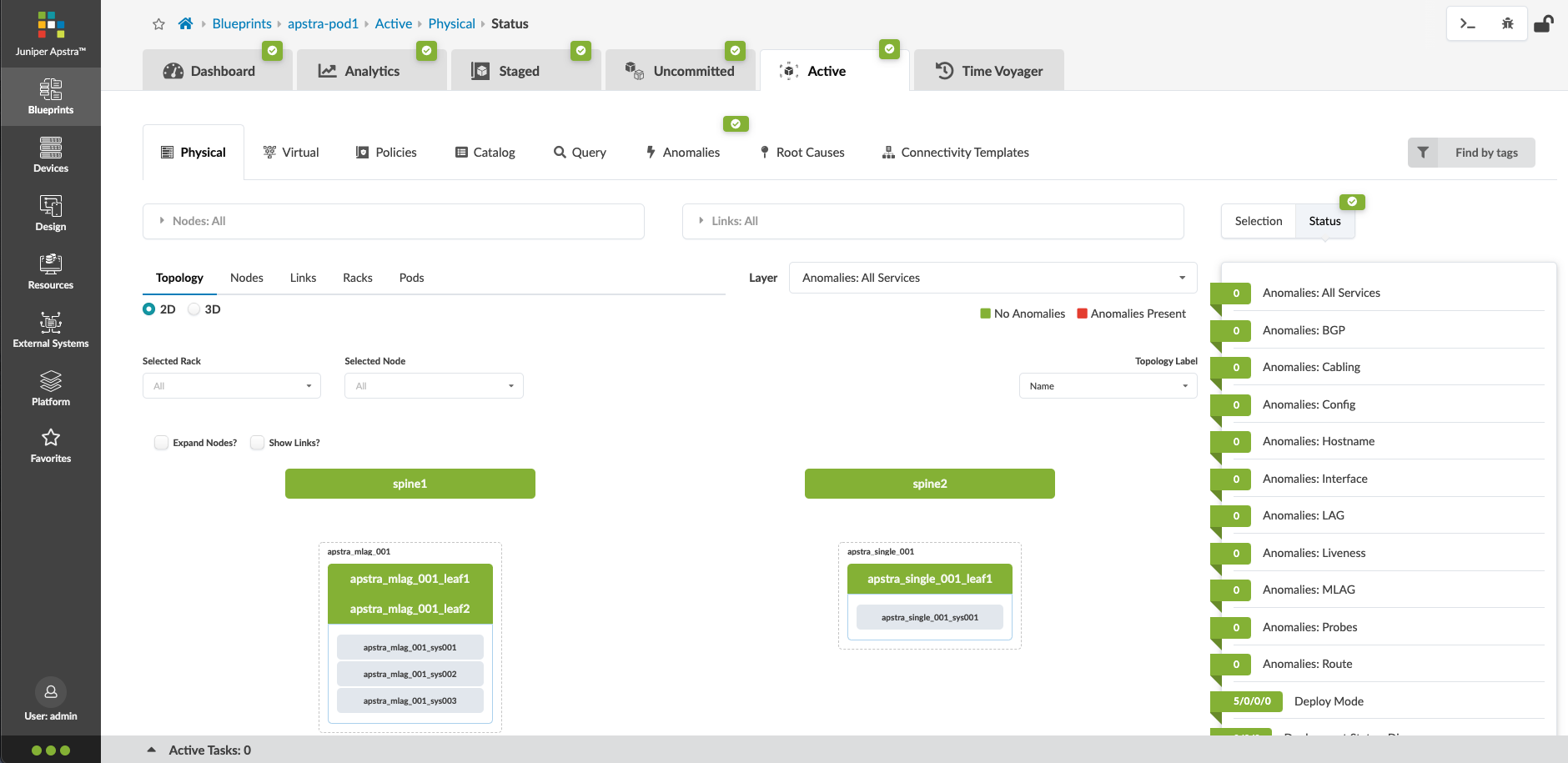Add page to favorites with star icon
Screen dimensions: 1568x763
click(158, 24)
